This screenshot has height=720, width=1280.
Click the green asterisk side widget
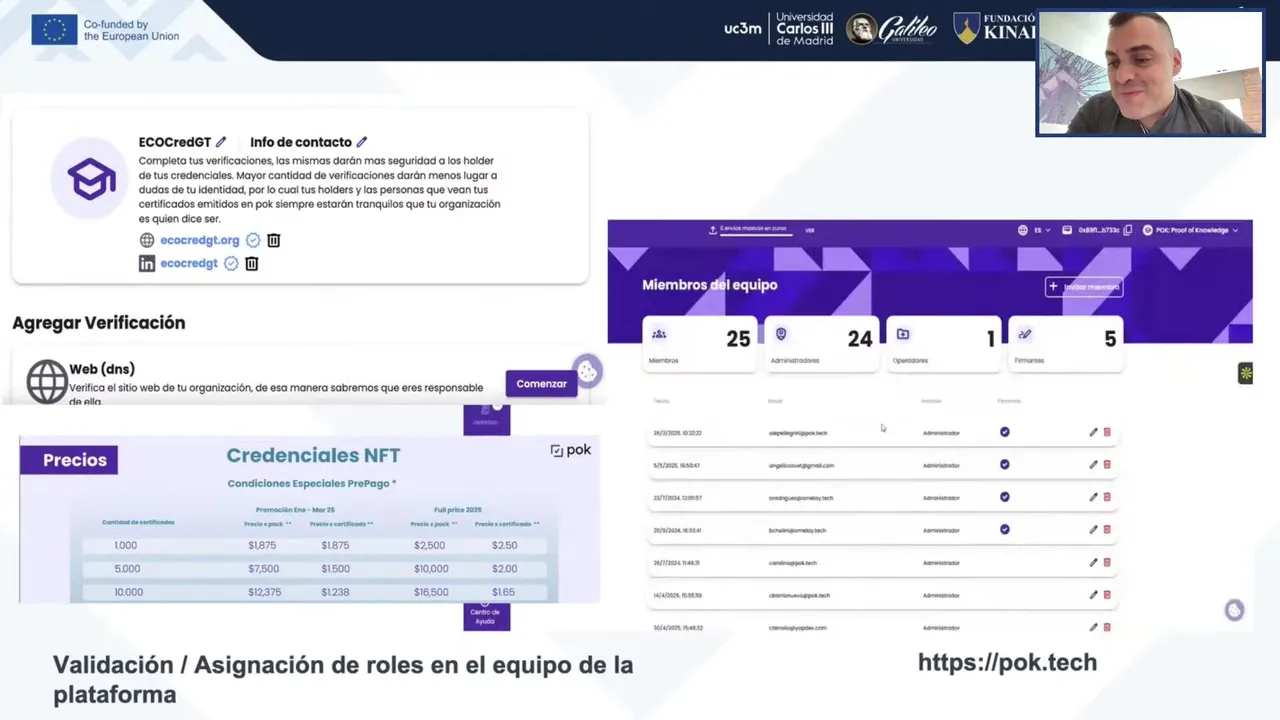(1245, 373)
